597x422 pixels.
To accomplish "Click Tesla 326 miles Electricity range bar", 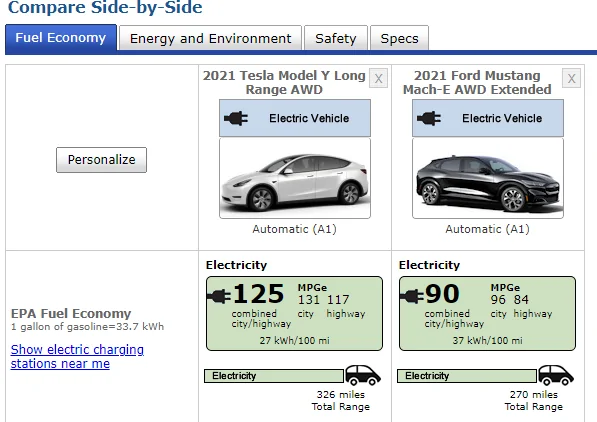I will pos(274,376).
